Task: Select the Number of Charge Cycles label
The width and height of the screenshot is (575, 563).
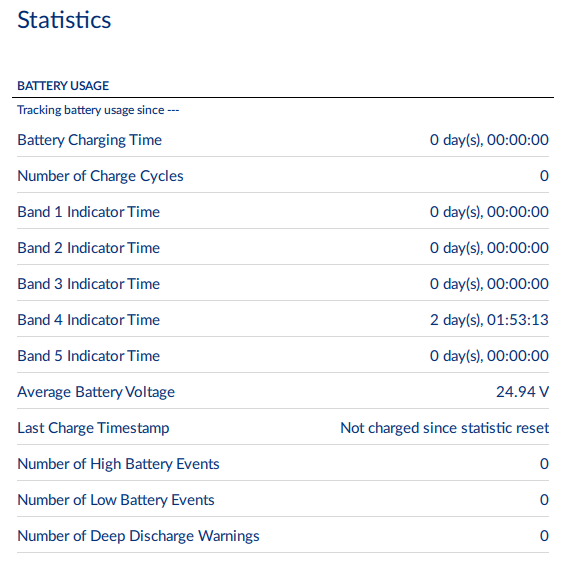Action: point(100,176)
